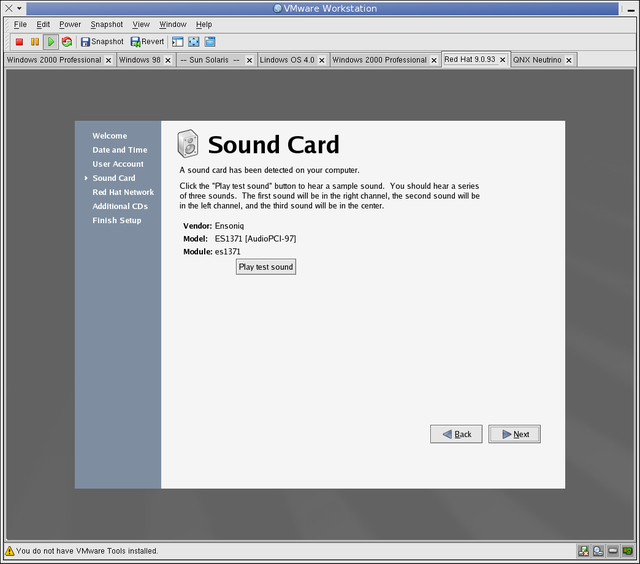
Task: Click the Revert toolbar button
Action: 147,42
